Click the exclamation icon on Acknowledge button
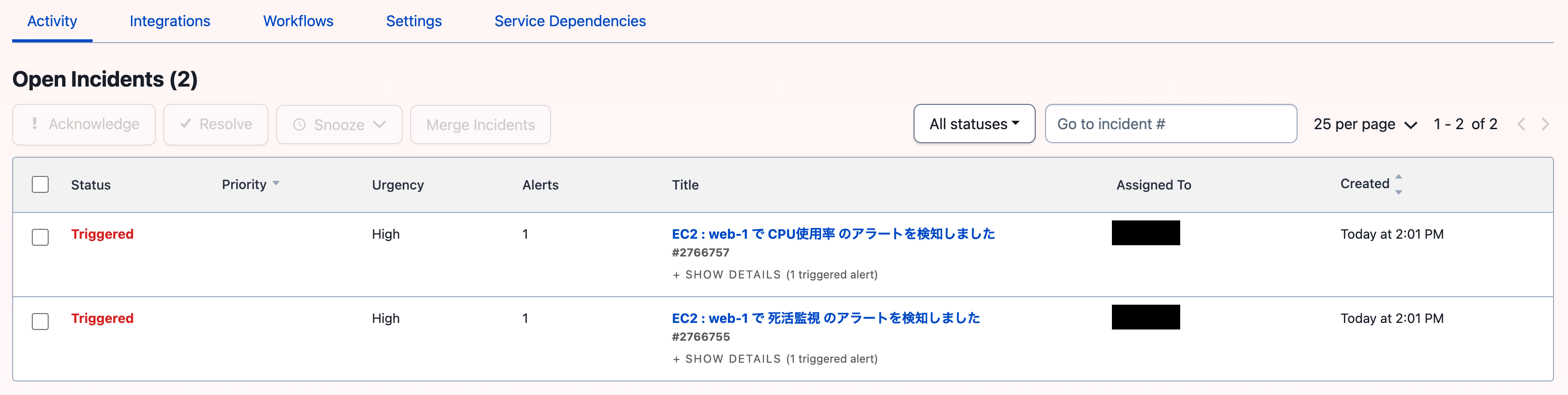Screen dimensions: 1568x395 (x=36, y=124)
